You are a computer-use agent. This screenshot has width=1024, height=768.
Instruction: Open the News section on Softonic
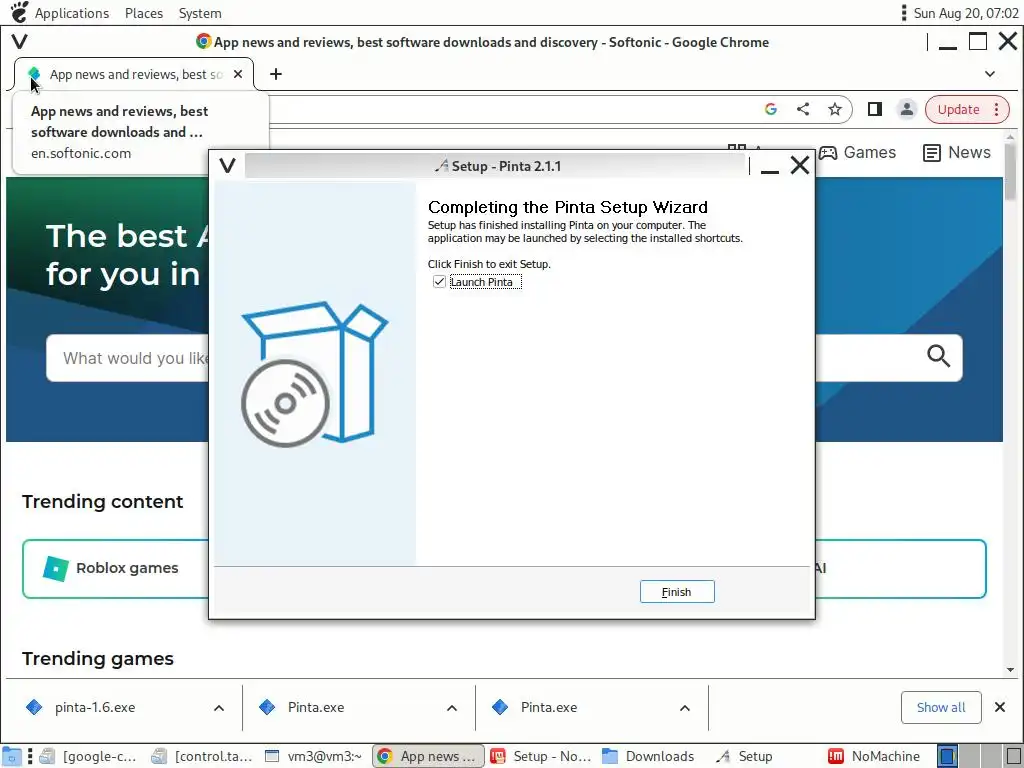click(x=957, y=153)
